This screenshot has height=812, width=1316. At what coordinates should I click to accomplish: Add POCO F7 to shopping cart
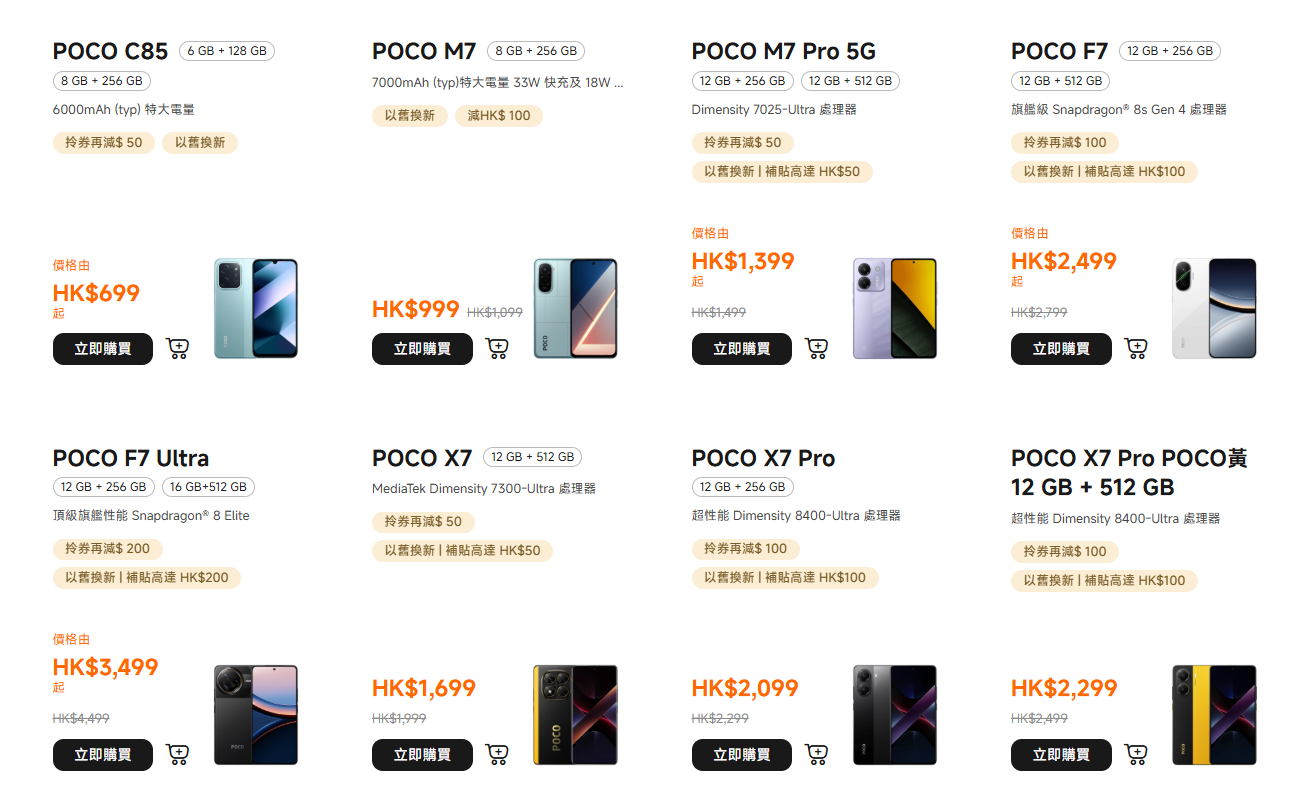tap(1136, 349)
